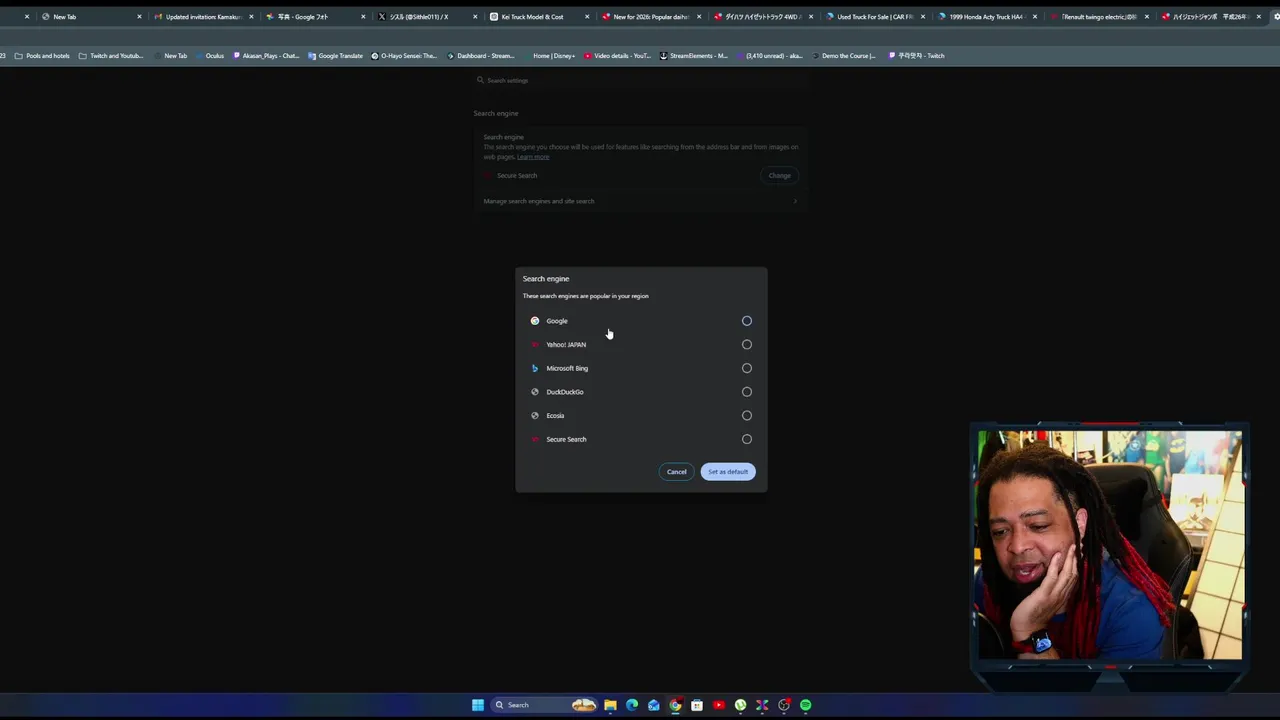The height and width of the screenshot is (720, 1280).
Task: Open the Twitch and Youtube bookmark folder
Action: click(111, 56)
